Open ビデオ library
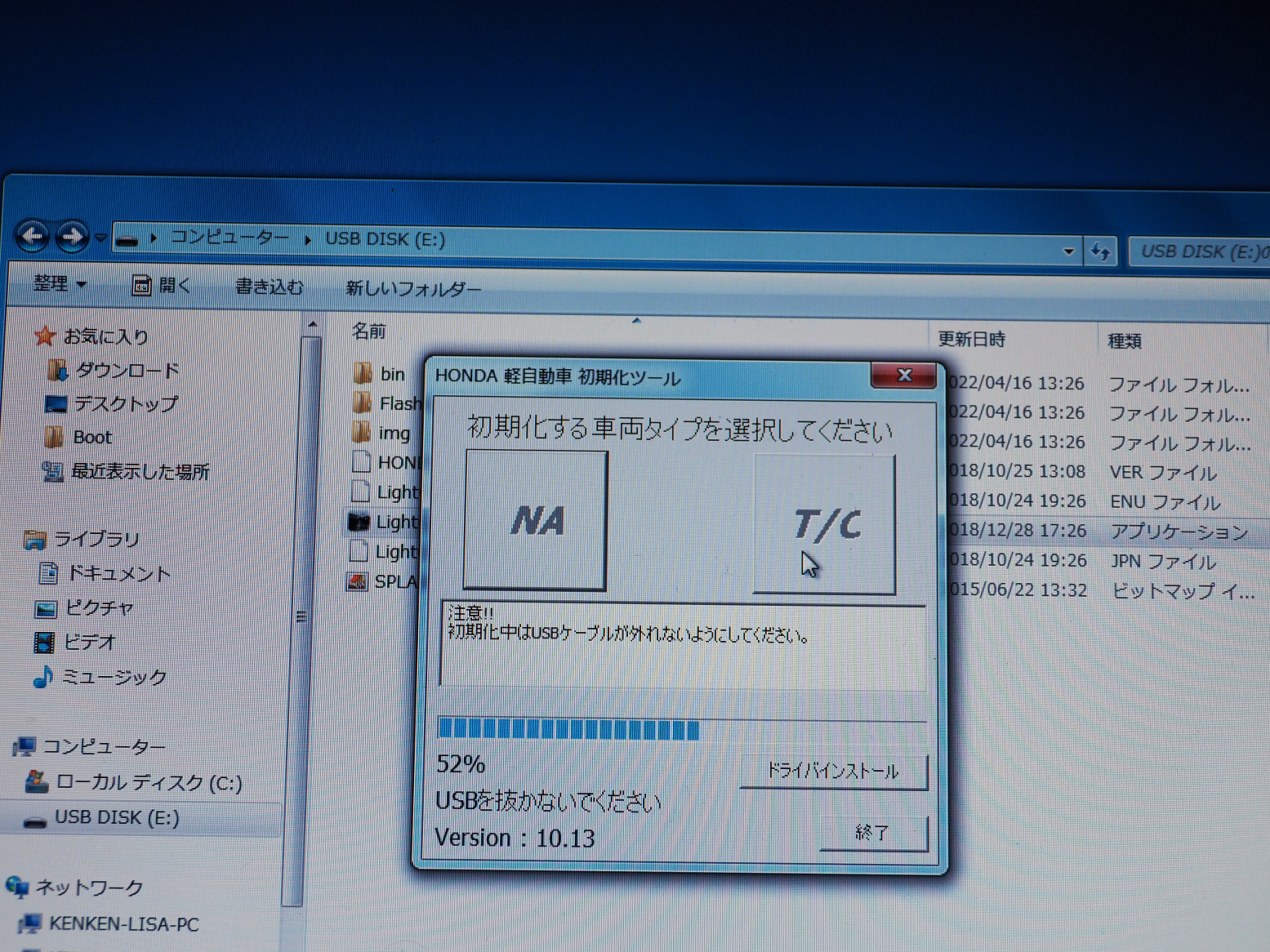Screen dimensions: 1270x952 pos(75,642)
